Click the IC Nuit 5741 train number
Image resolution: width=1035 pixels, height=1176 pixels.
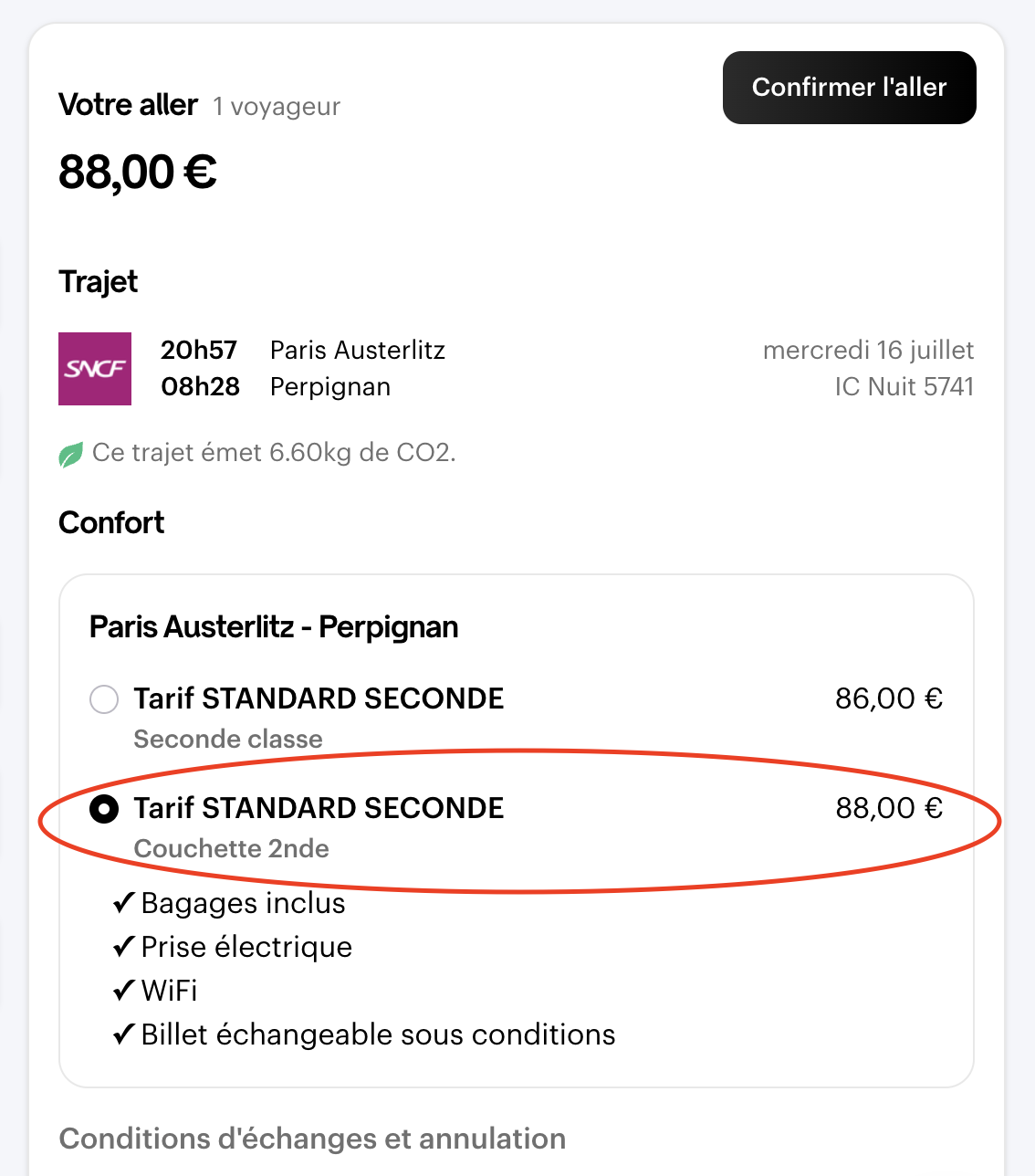click(904, 386)
